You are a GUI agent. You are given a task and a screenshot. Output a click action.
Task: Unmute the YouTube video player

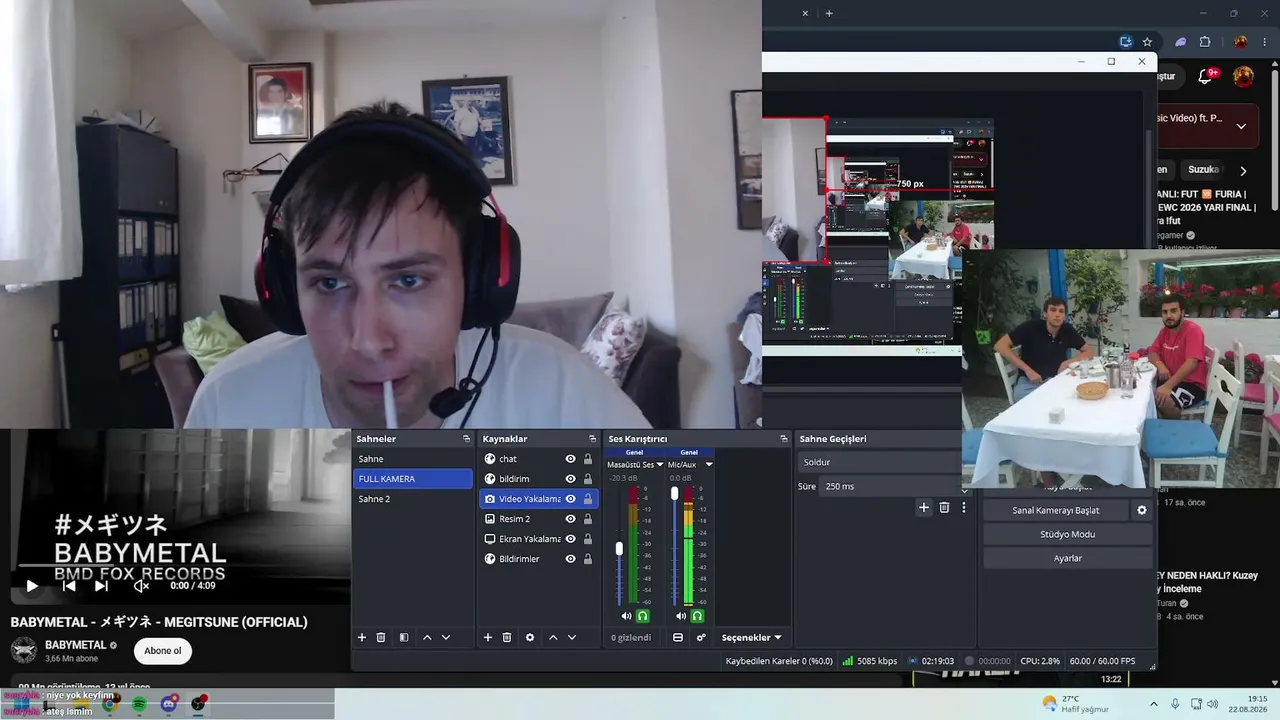(141, 586)
